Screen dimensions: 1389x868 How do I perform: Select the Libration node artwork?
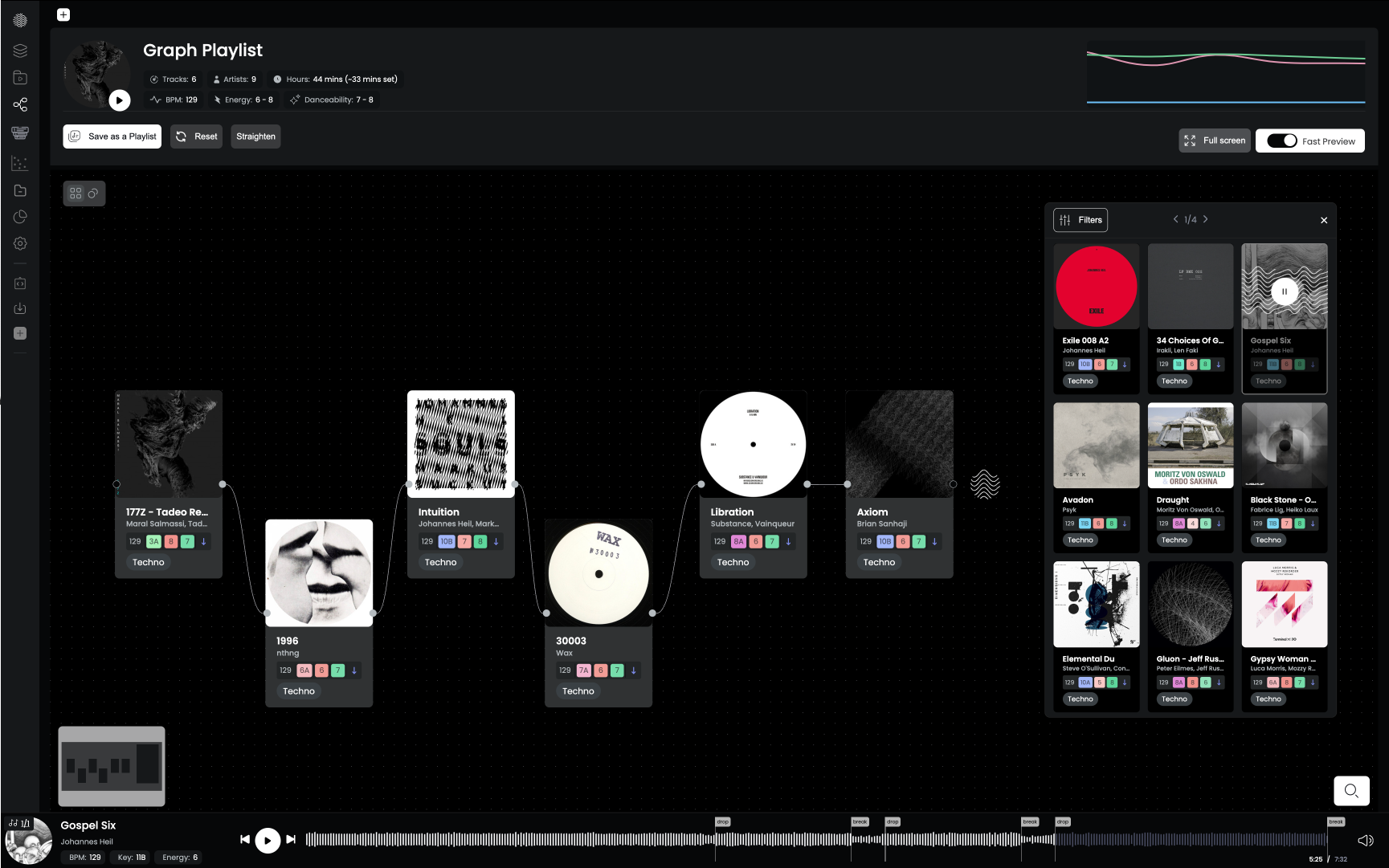coord(753,444)
